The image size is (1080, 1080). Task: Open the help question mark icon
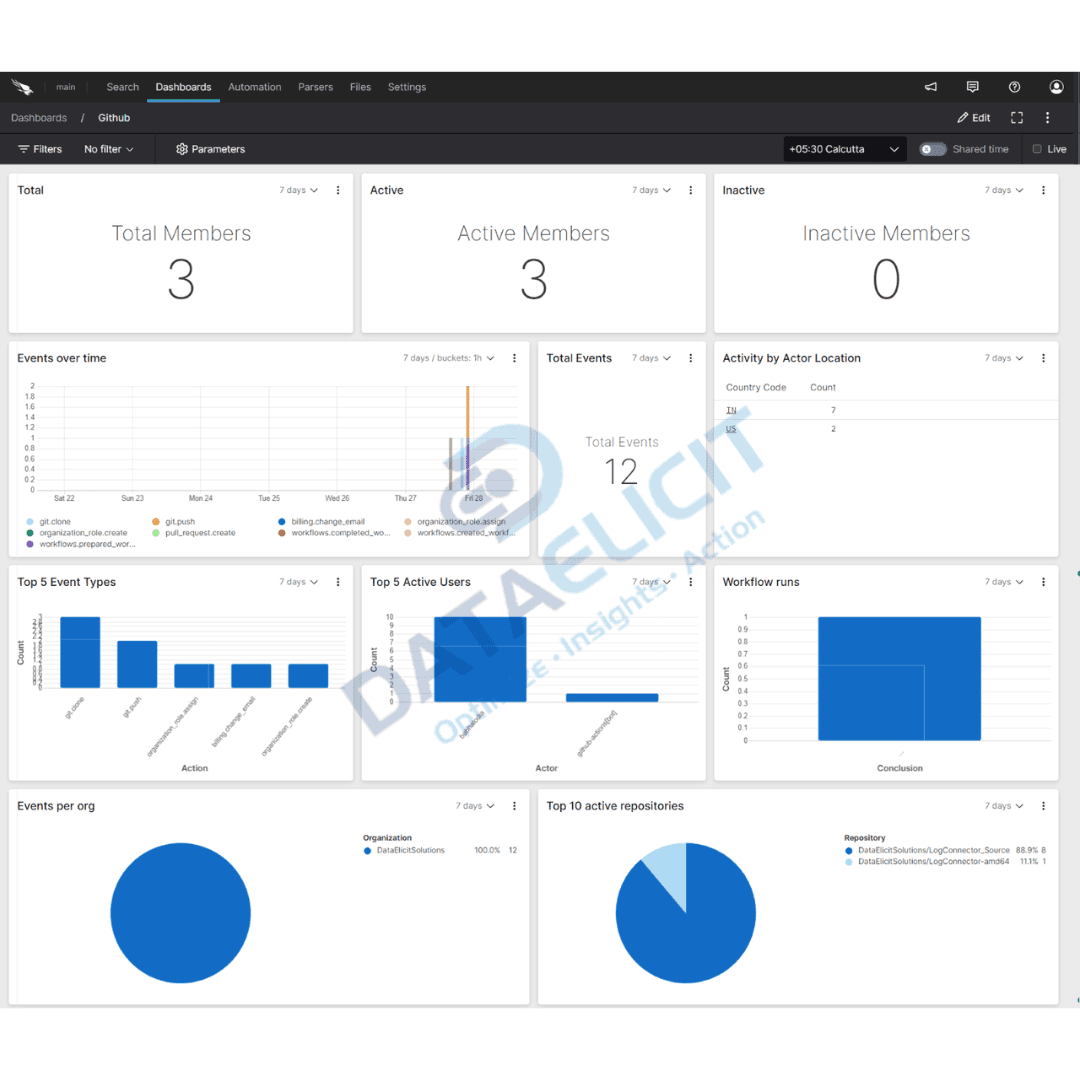1014,87
